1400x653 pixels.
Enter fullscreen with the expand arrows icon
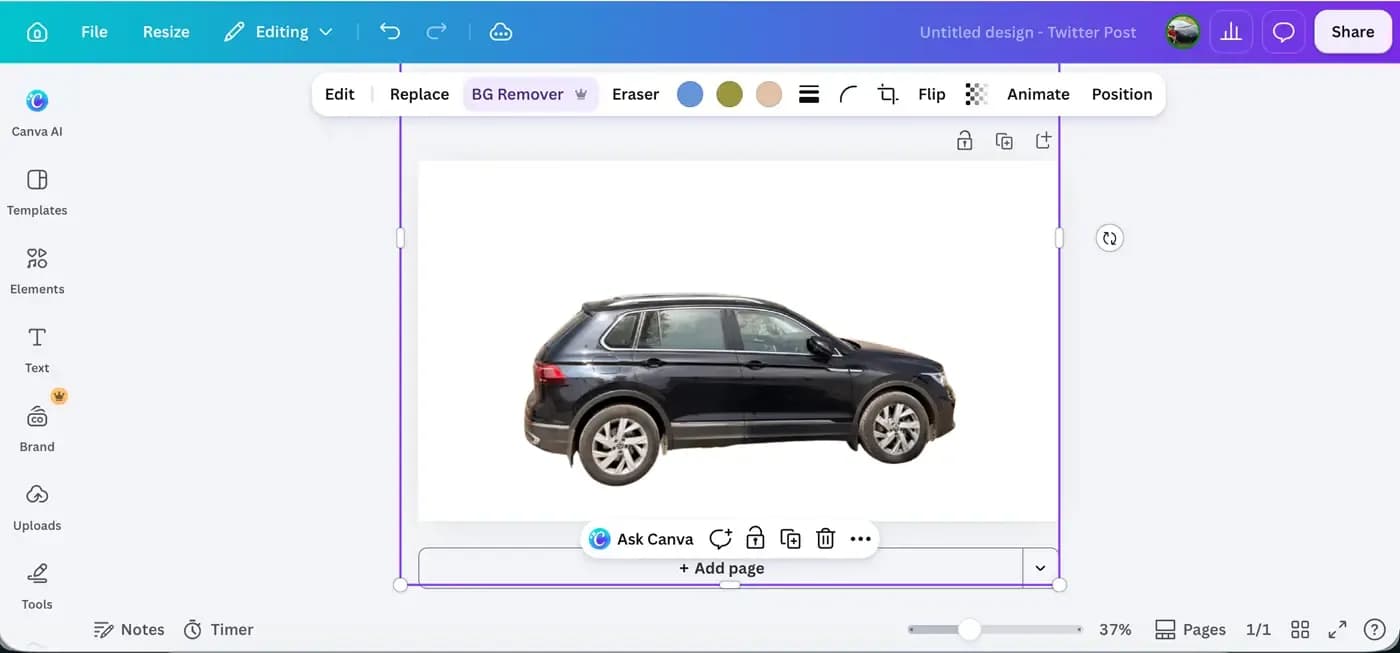tap(1337, 629)
